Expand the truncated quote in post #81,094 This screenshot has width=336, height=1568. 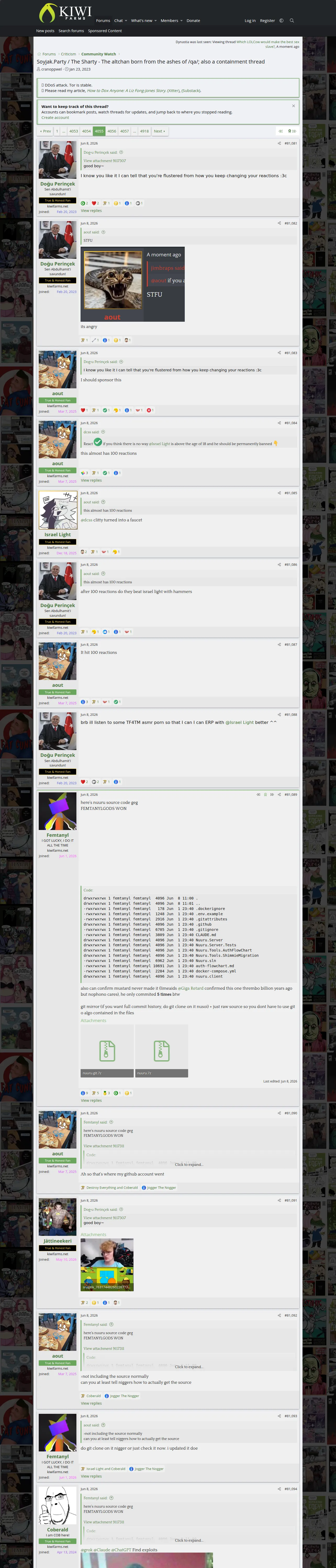pos(189,1540)
